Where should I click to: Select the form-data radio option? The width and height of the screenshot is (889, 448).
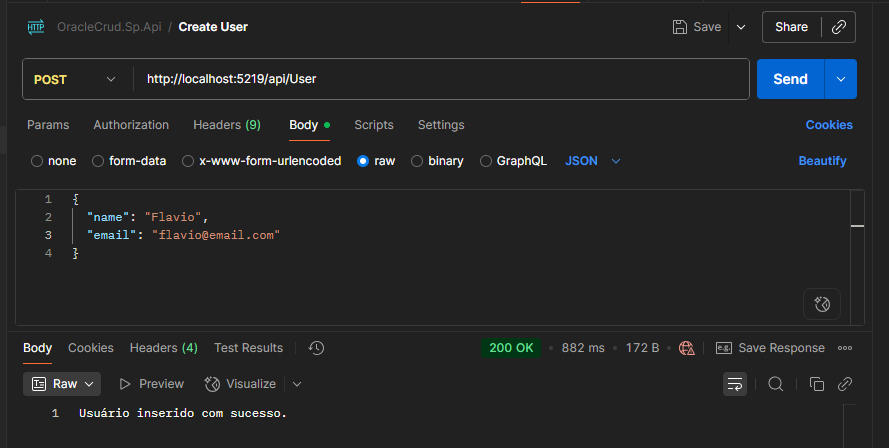click(x=98, y=161)
